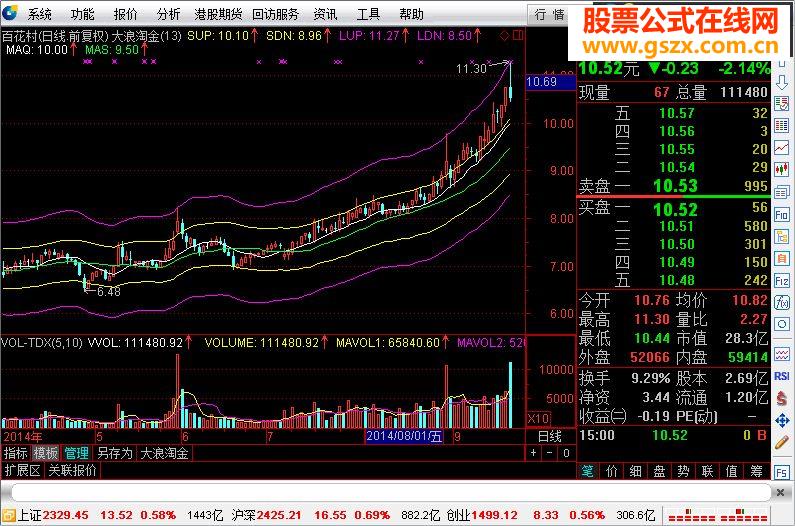Click the 扩展区 button
This screenshot has width=795, height=526.
pos(22,470)
